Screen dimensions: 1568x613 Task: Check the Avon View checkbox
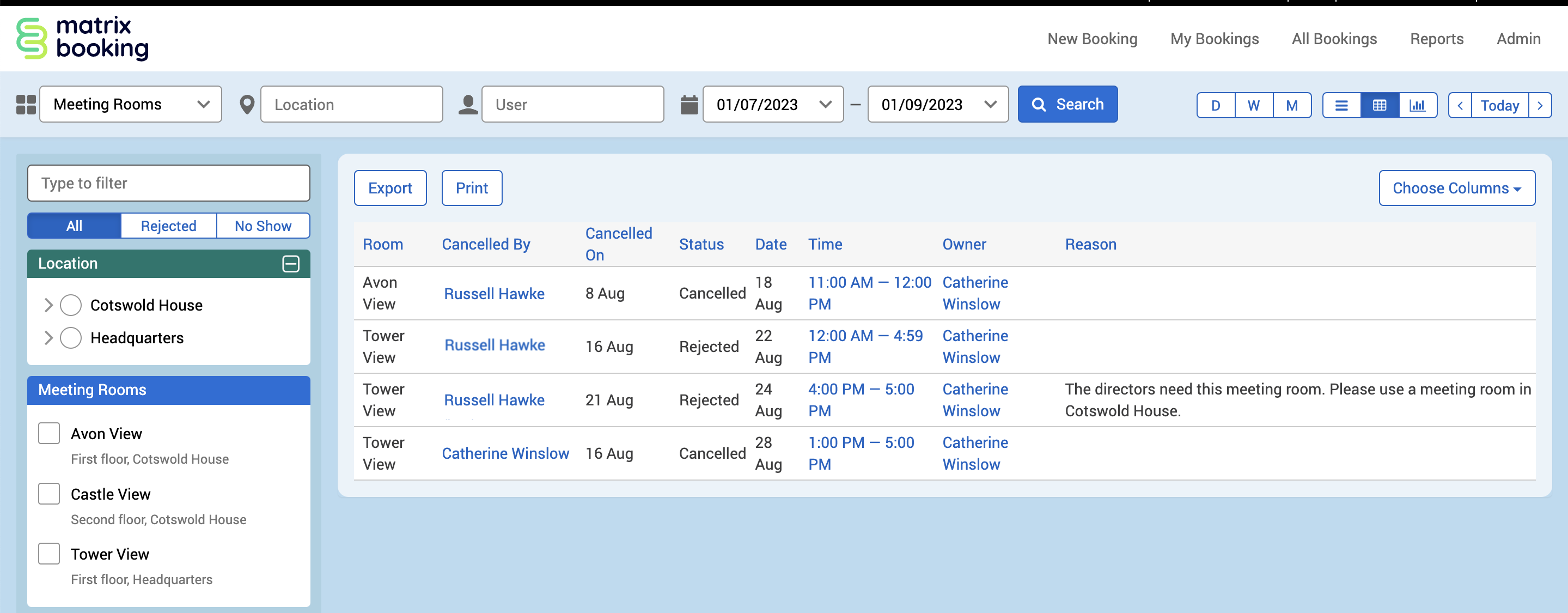(x=48, y=433)
